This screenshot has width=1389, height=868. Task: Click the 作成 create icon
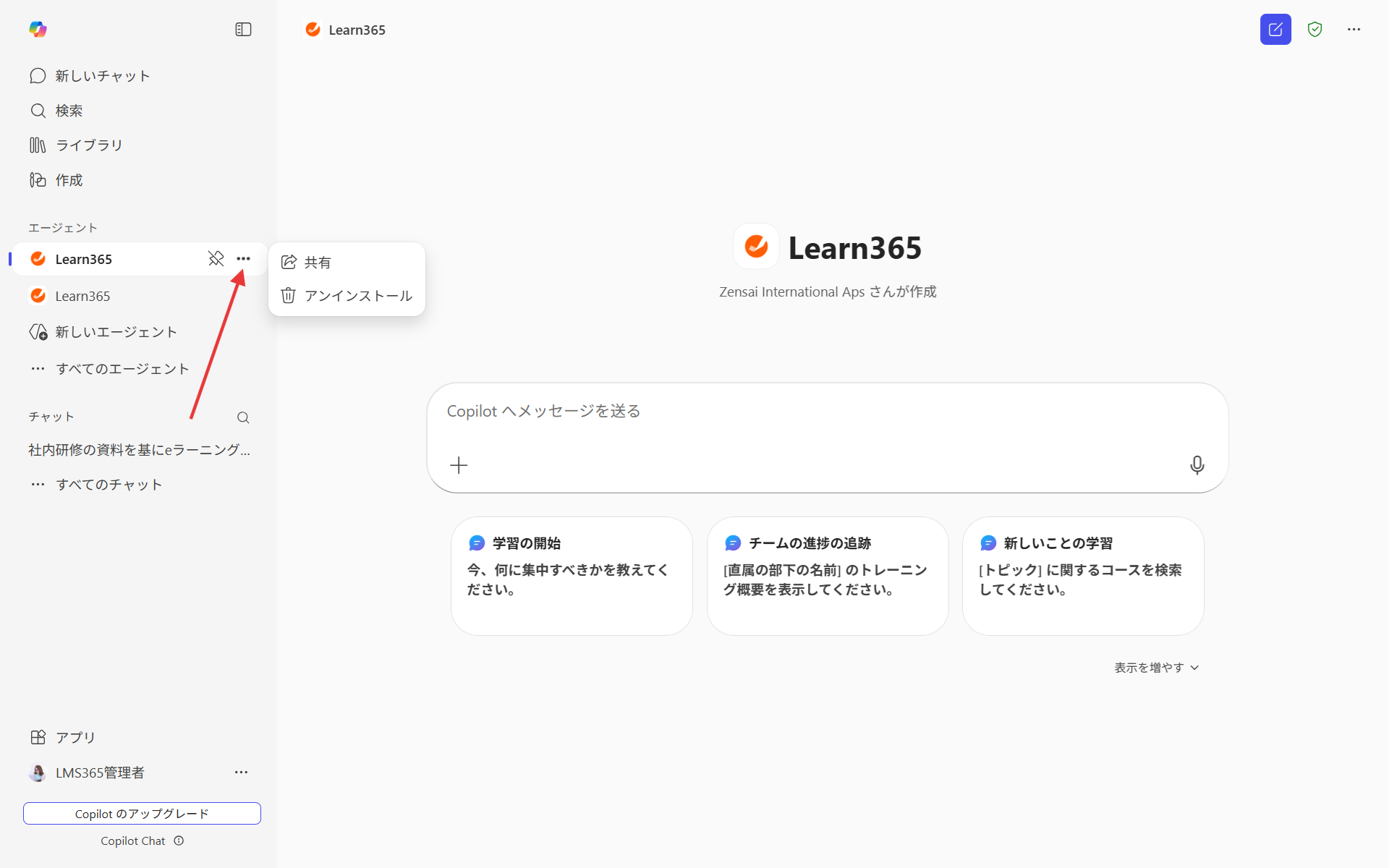pyautogui.click(x=38, y=180)
